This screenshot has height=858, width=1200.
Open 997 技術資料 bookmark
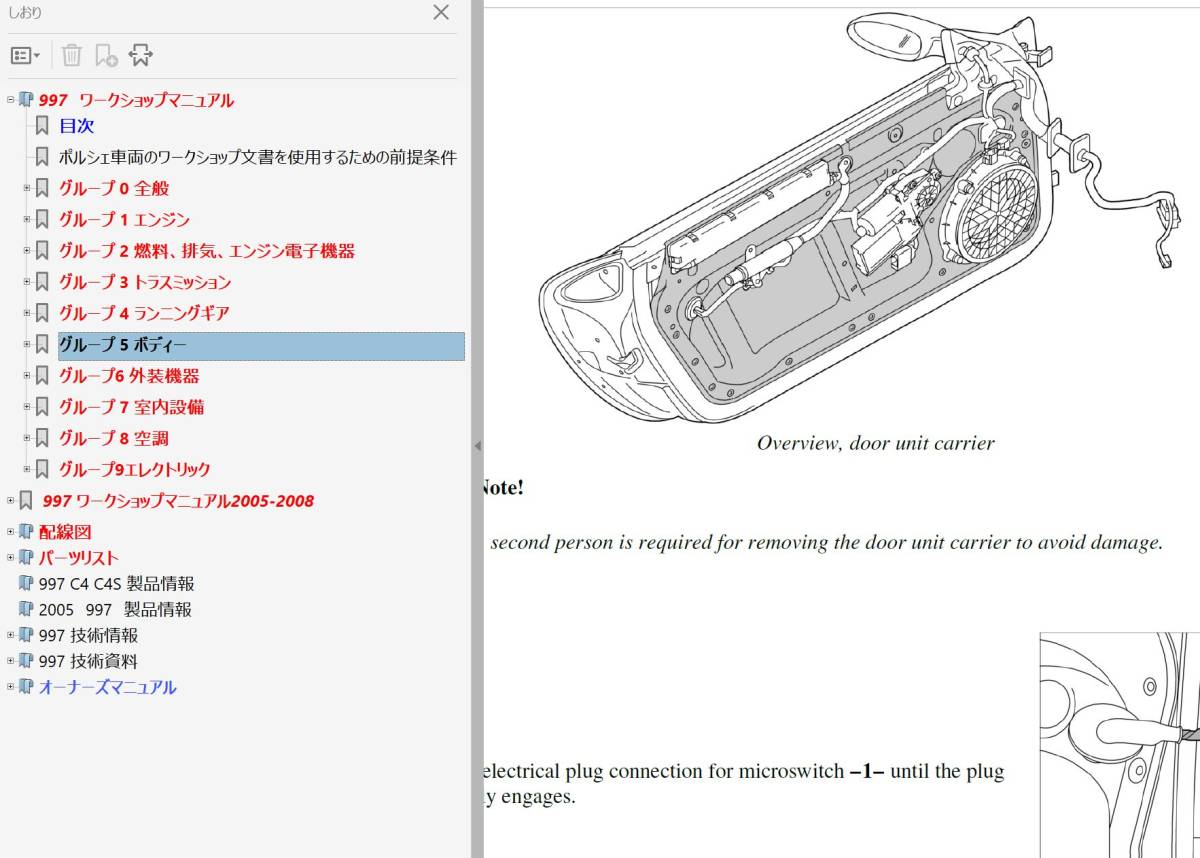pos(88,661)
